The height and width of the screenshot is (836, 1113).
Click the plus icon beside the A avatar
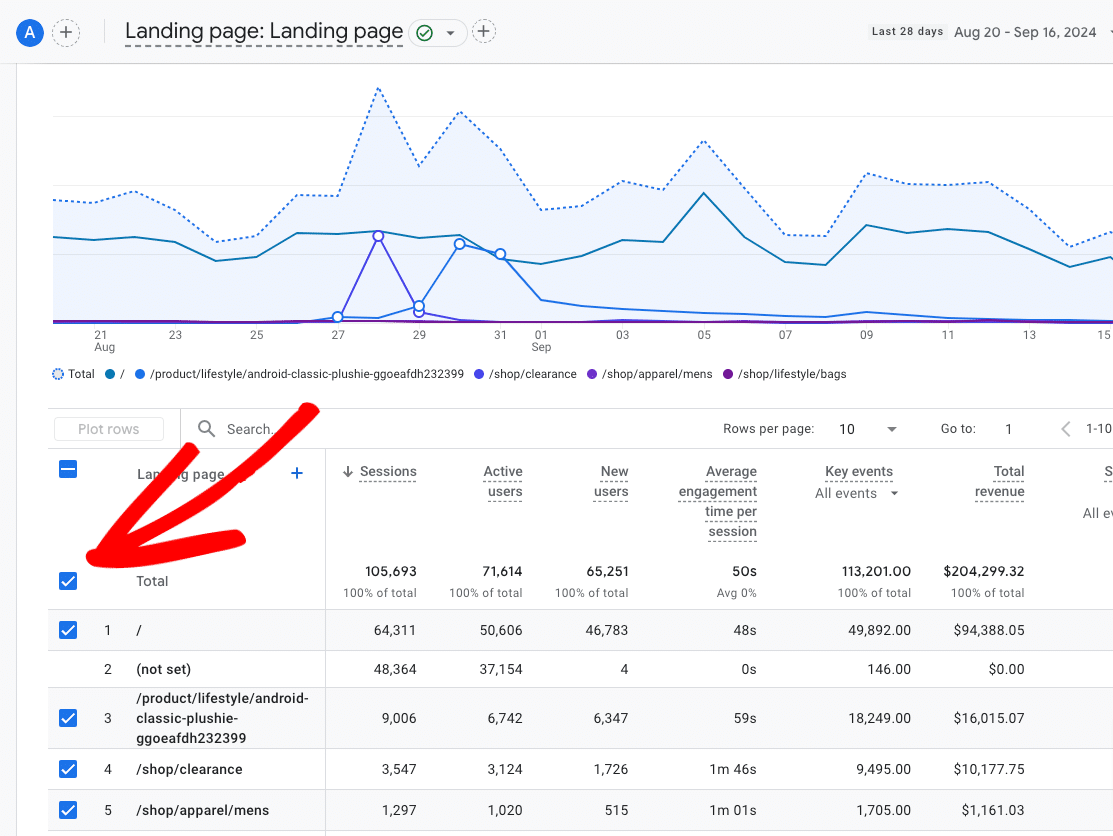click(66, 32)
